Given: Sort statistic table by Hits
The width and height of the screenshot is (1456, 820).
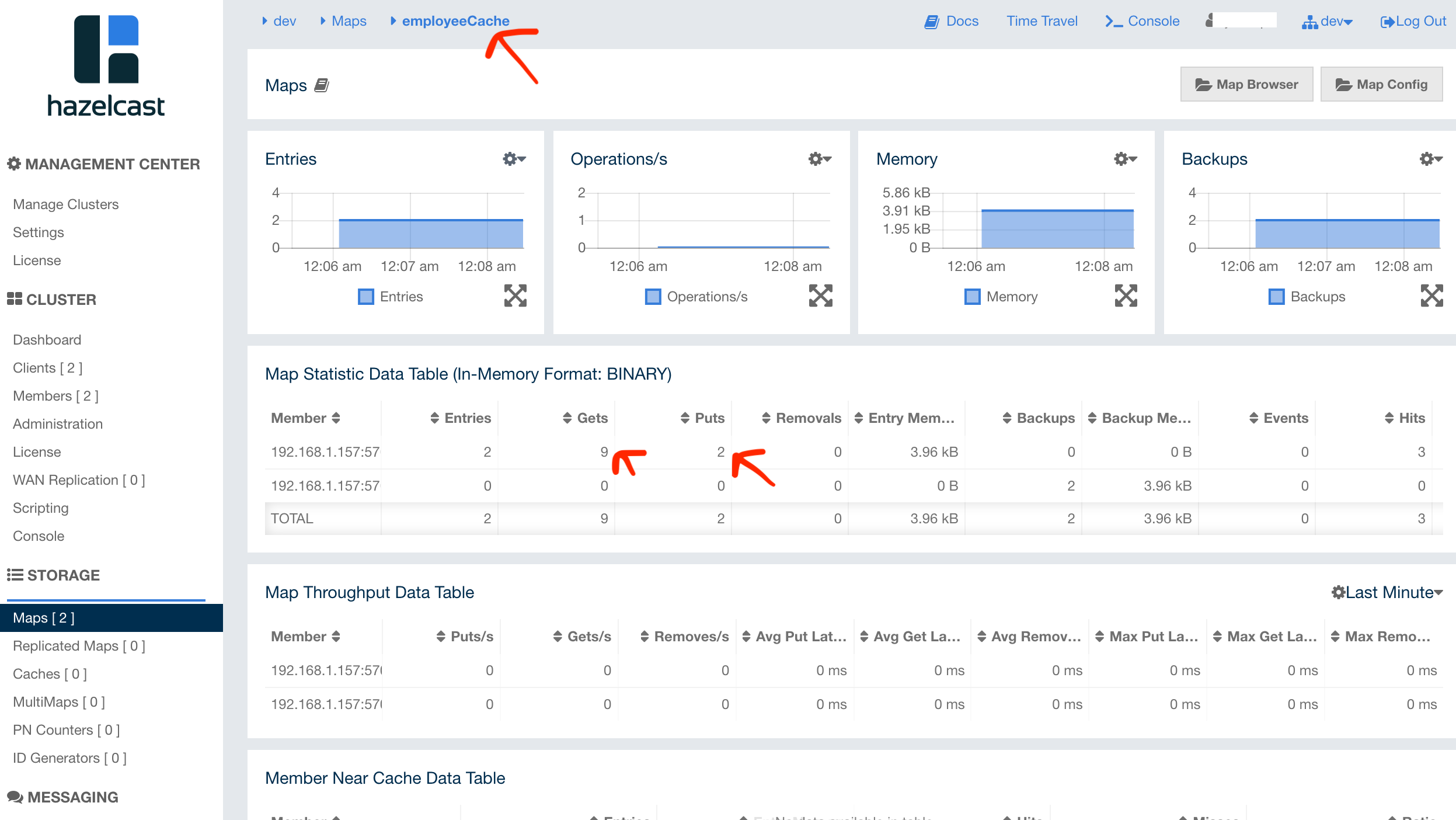Looking at the screenshot, I should coord(1405,418).
